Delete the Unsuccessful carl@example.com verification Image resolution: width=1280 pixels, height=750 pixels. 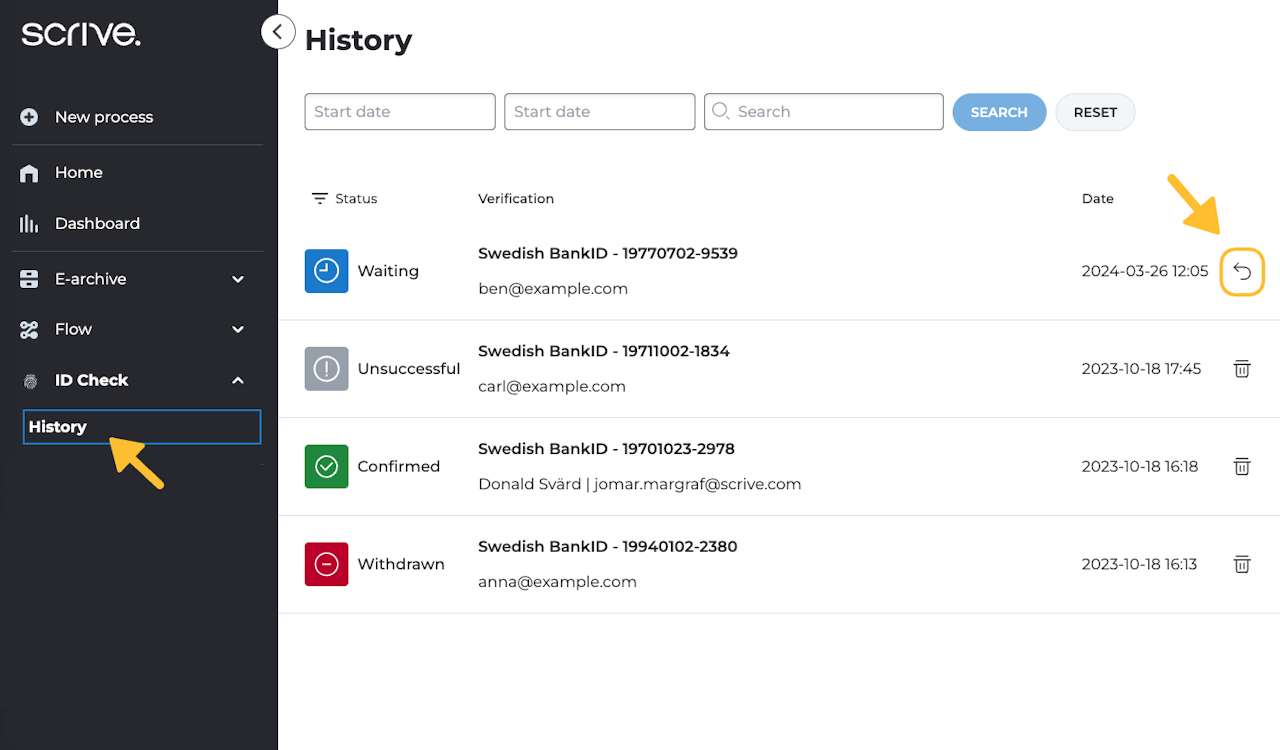[x=1242, y=369]
